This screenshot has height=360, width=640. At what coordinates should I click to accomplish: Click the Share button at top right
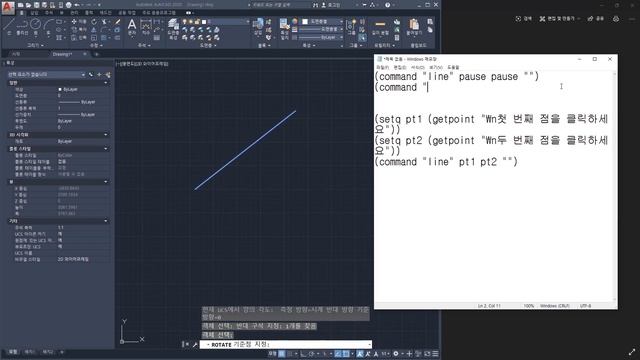tap(596, 19)
